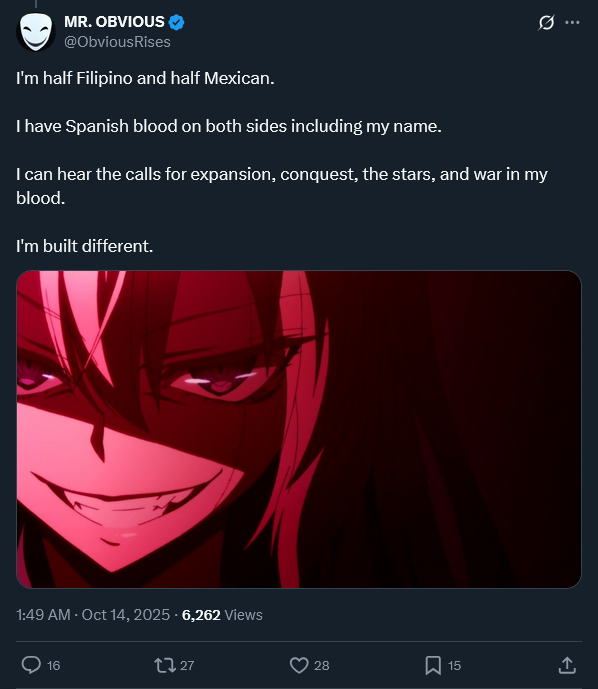The image size is (598, 689).
Task: Click the reply speech bubble icon
Action: pos(31,665)
